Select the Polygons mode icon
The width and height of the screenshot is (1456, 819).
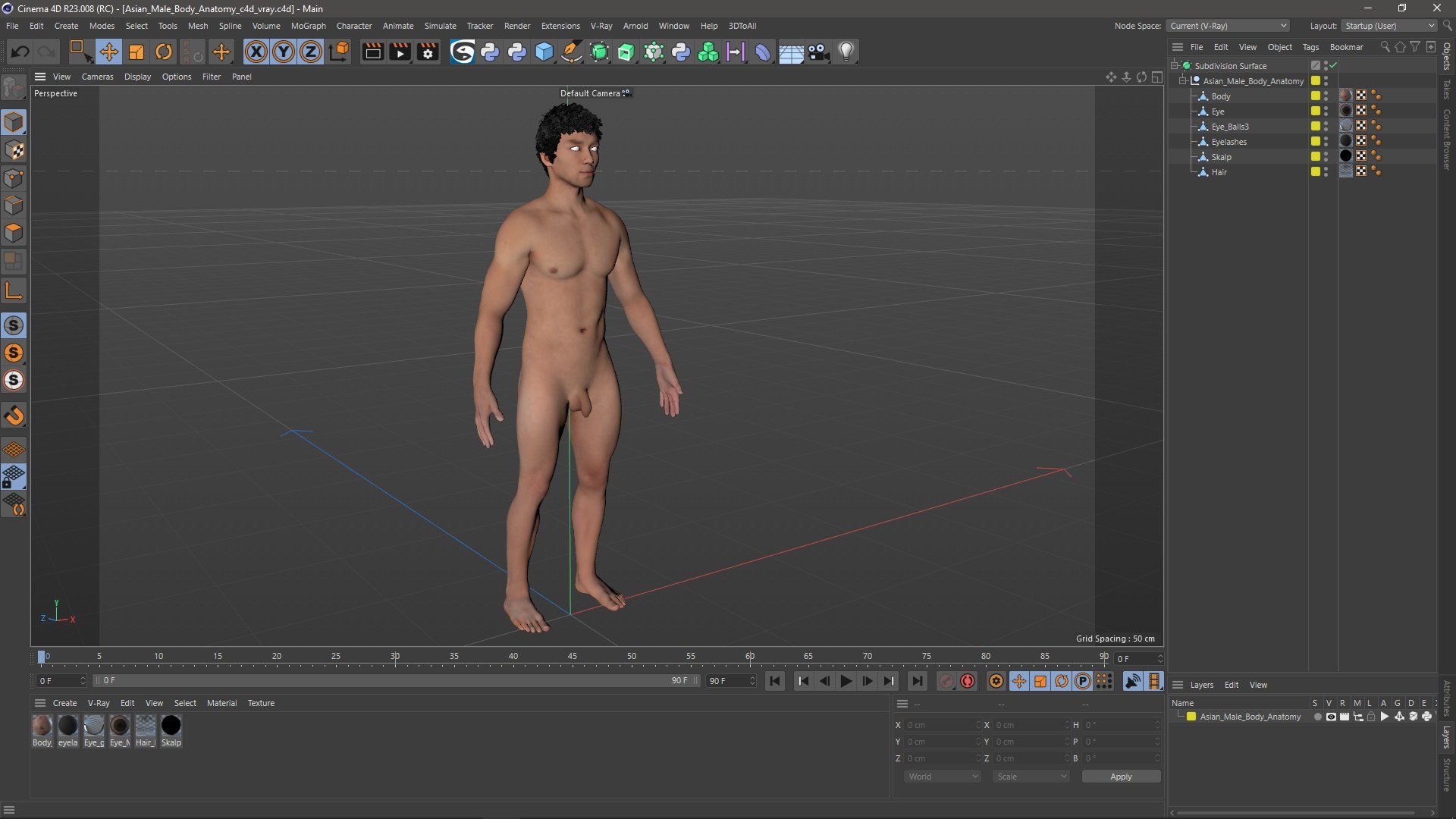pyautogui.click(x=14, y=233)
